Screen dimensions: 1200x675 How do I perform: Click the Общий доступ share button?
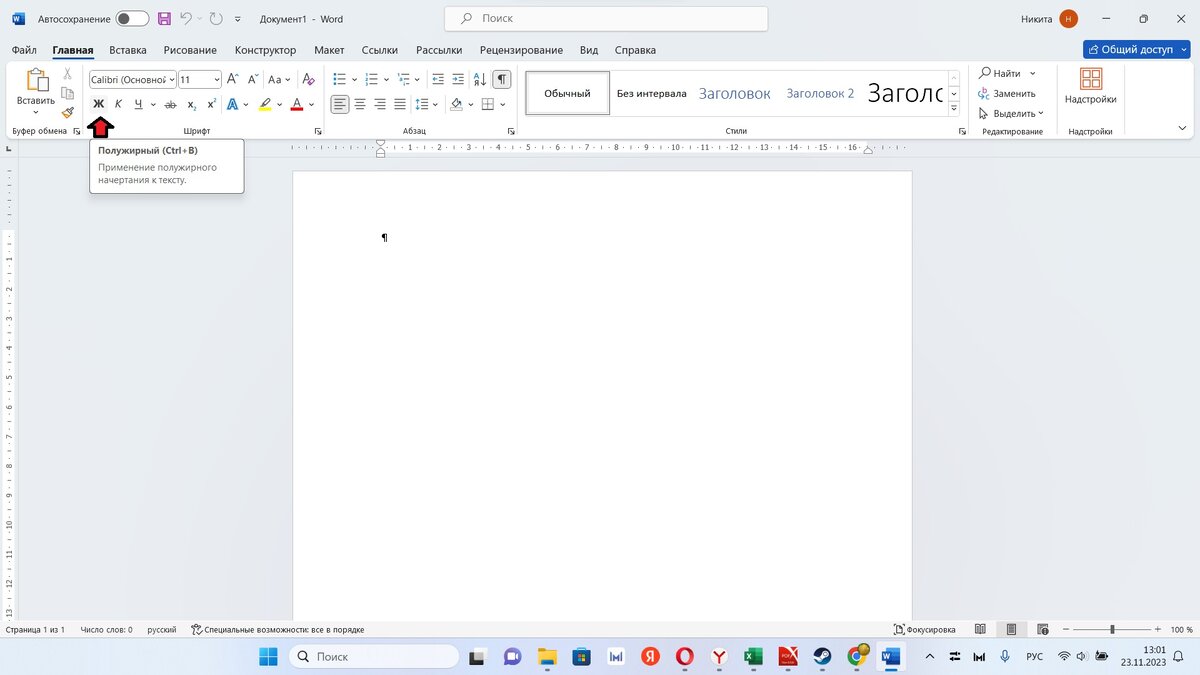(x=1136, y=49)
